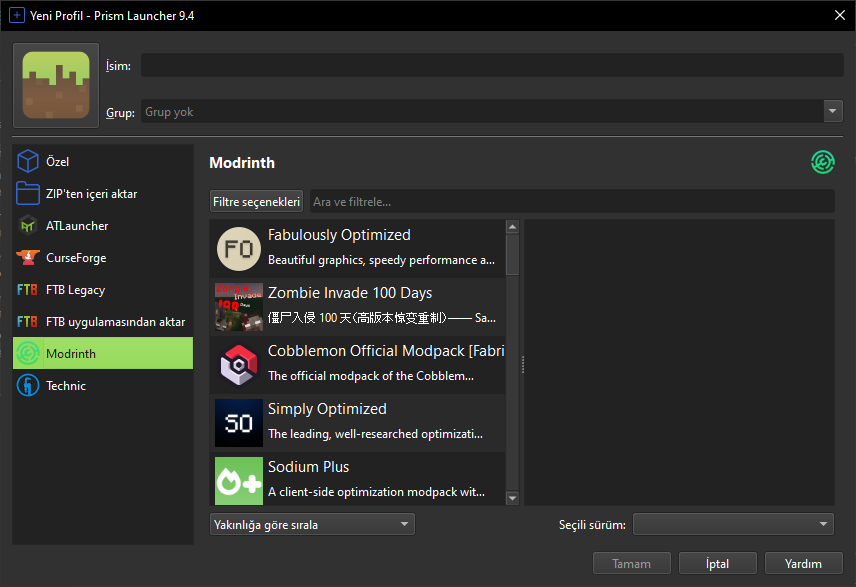Click the Filtre seçenekleri button

[x=257, y=201]
